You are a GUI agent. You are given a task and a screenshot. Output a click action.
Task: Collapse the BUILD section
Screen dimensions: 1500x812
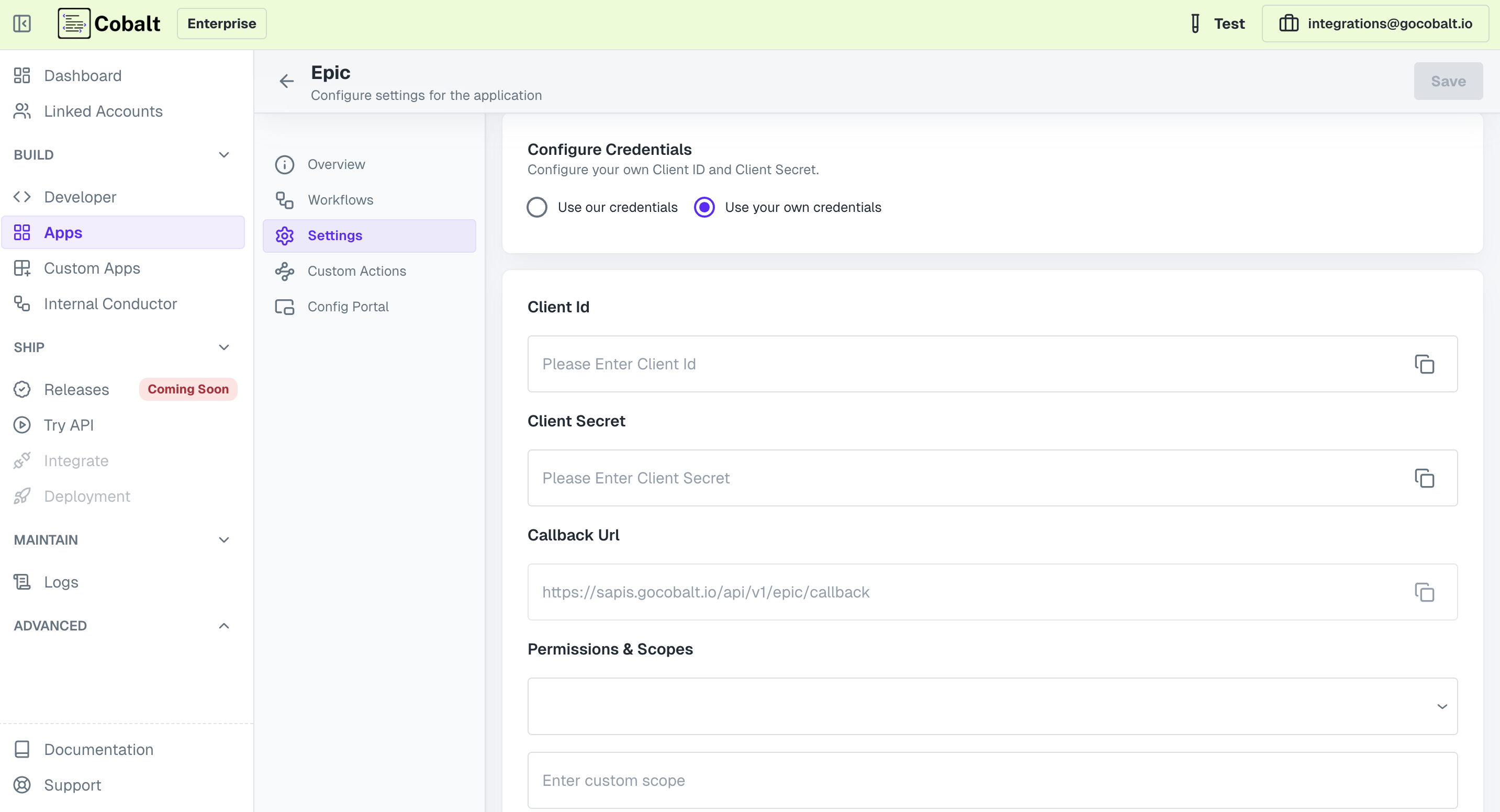tap(223, 154)
